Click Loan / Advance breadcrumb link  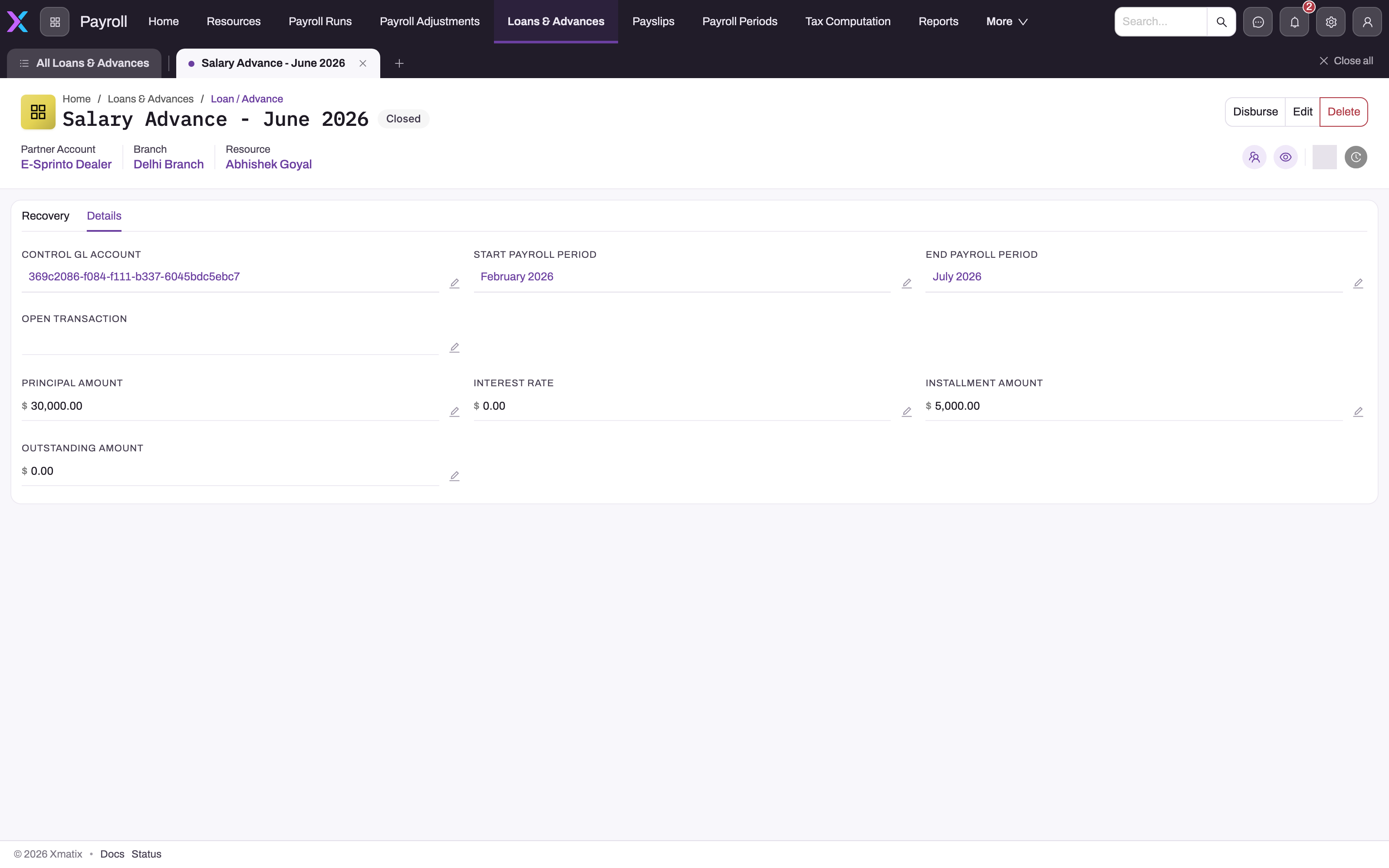point(247,99)
